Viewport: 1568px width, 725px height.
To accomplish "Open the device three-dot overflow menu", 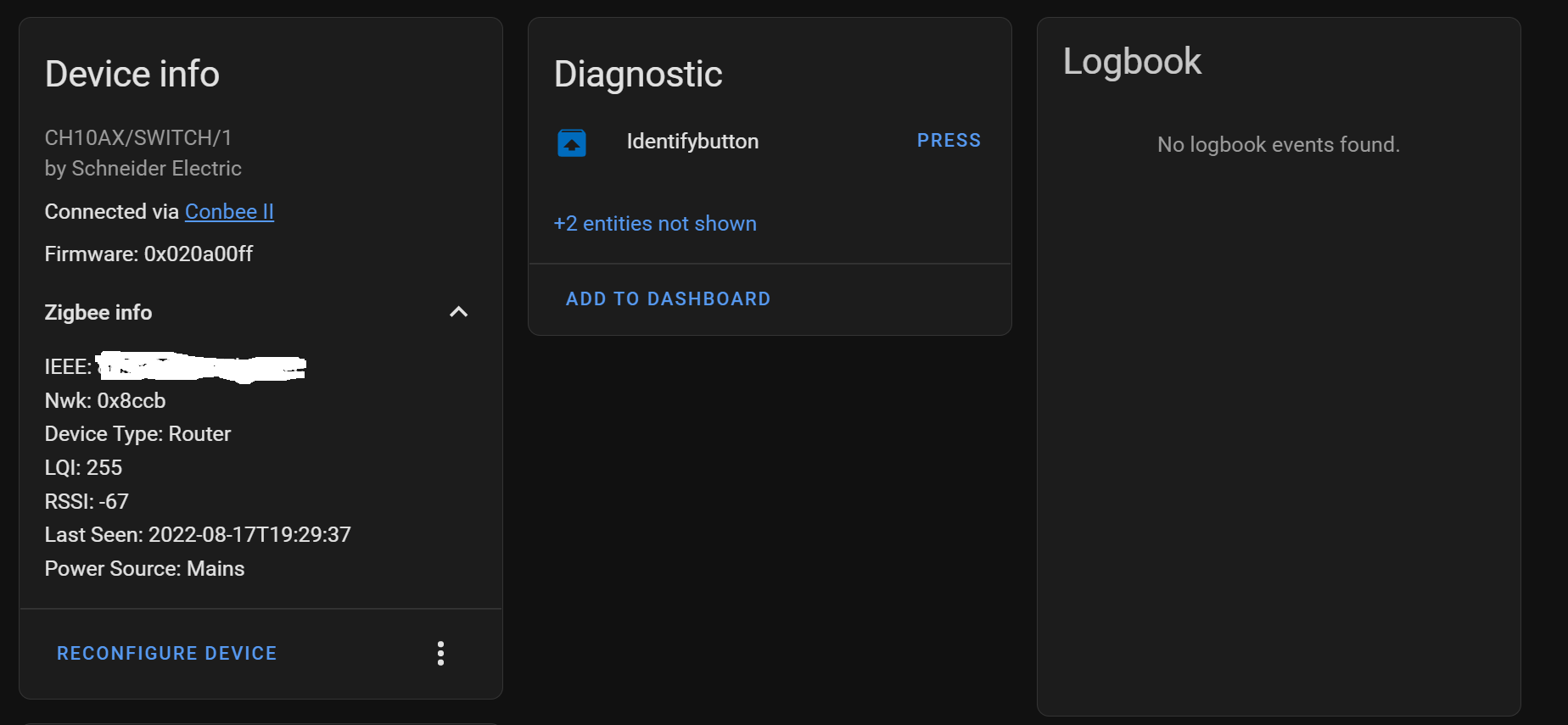I will pos(440,653).
